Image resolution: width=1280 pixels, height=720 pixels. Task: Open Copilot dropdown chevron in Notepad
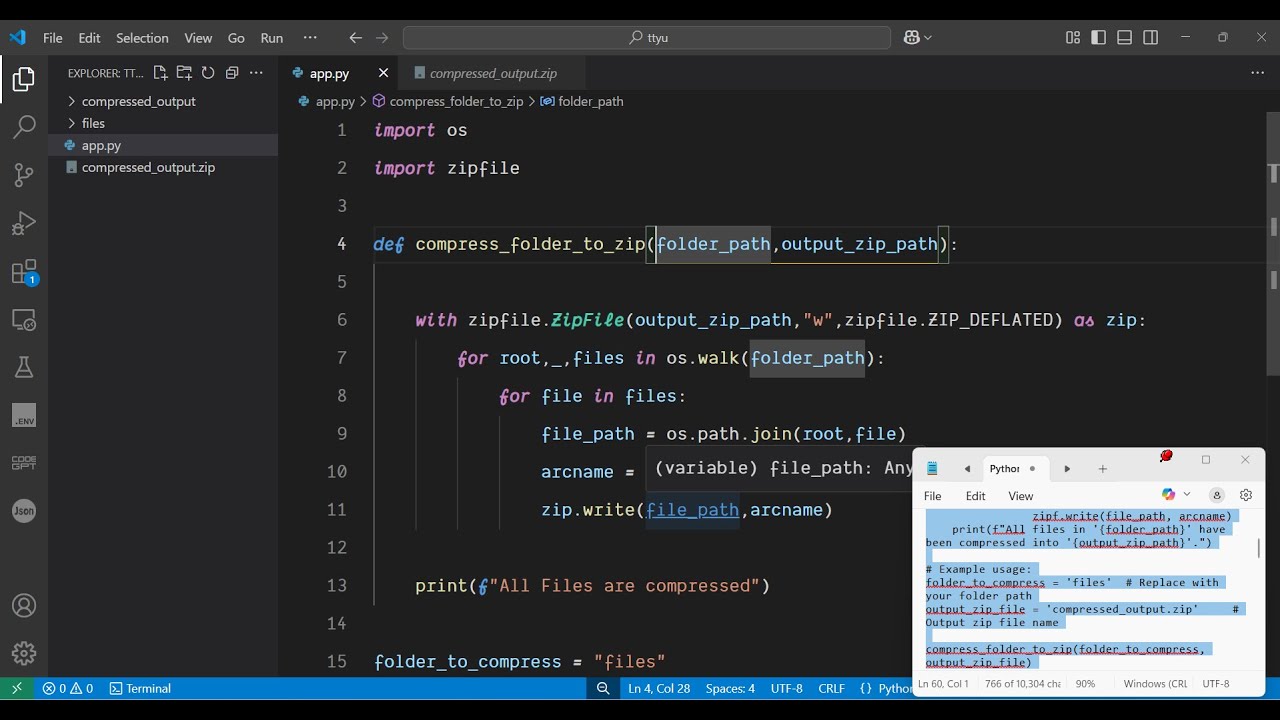[x=1187, y=495]
